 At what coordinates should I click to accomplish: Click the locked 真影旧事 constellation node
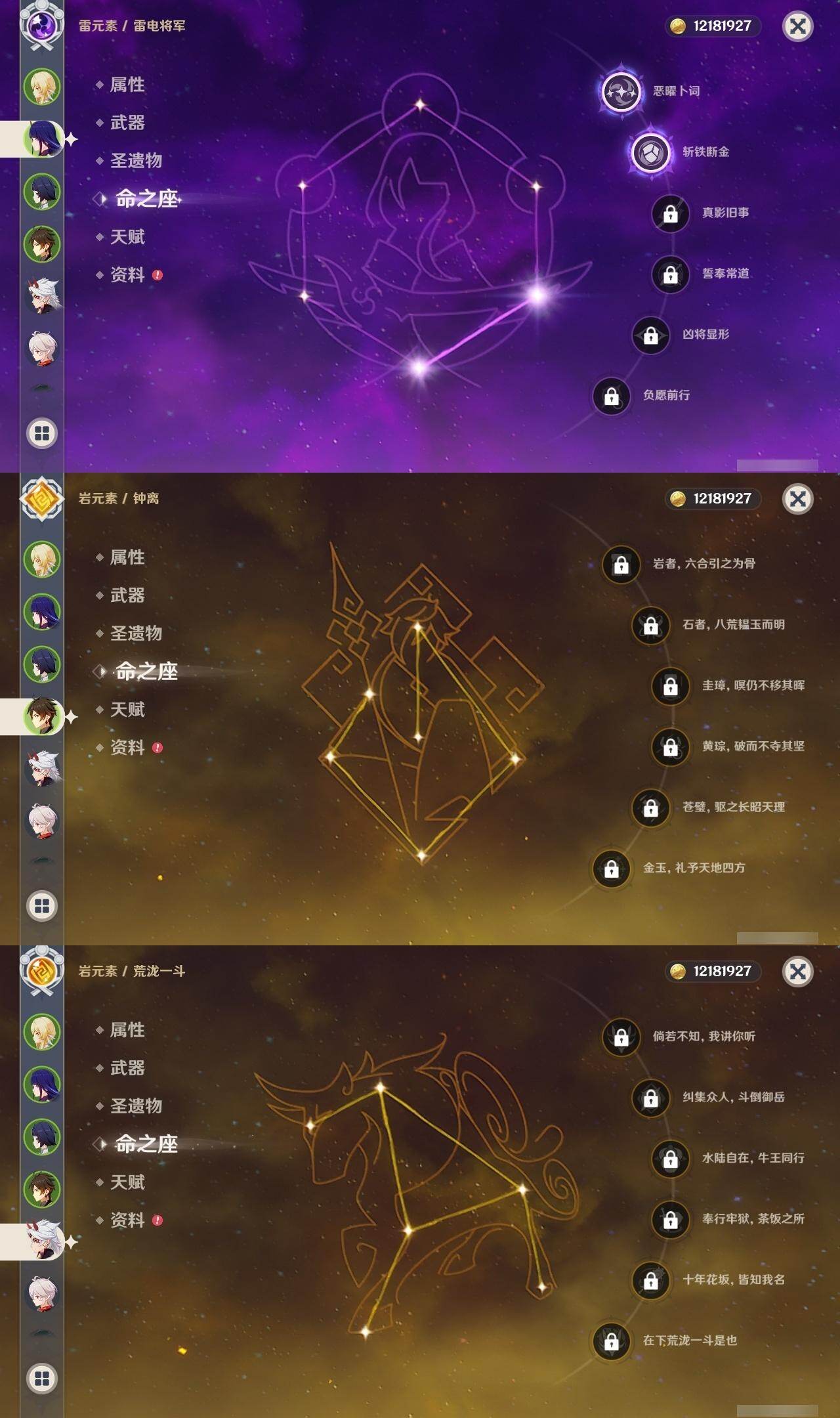pos(670,213)
